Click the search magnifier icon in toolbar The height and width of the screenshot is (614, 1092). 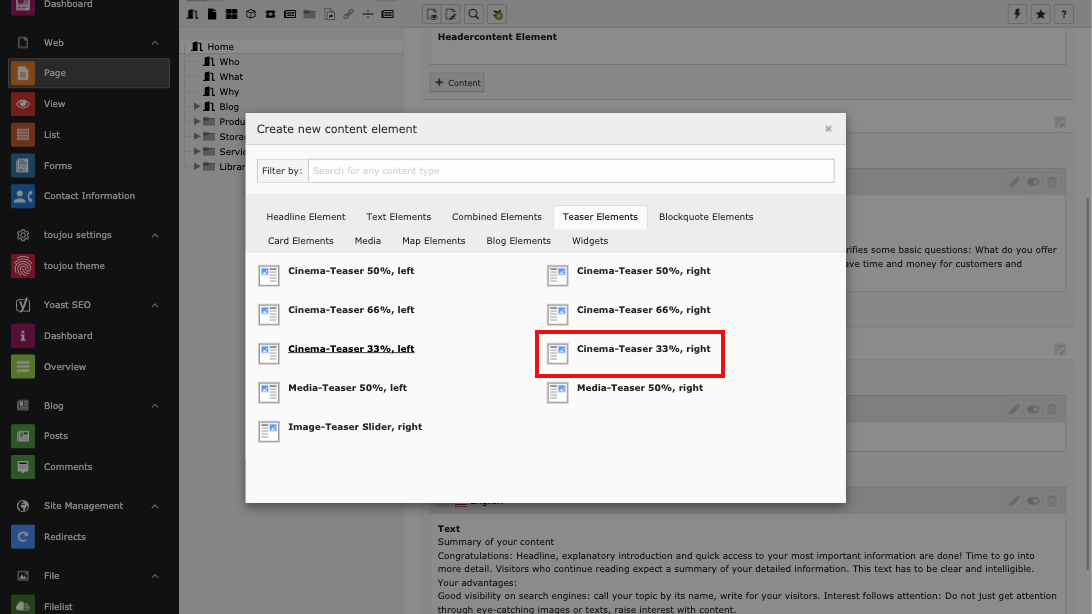[474, 14]
